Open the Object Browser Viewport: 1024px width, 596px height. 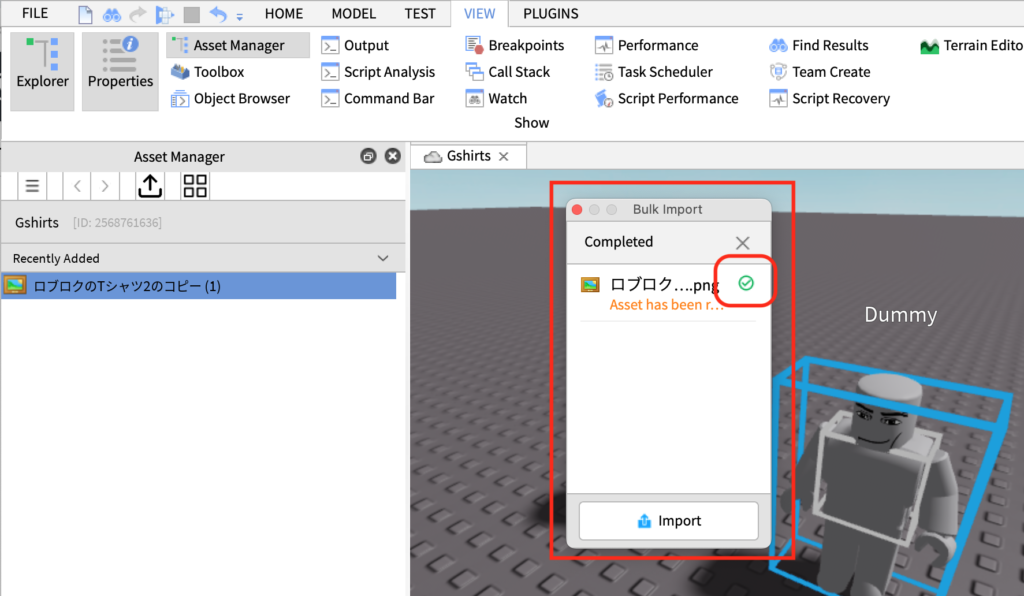230,99
